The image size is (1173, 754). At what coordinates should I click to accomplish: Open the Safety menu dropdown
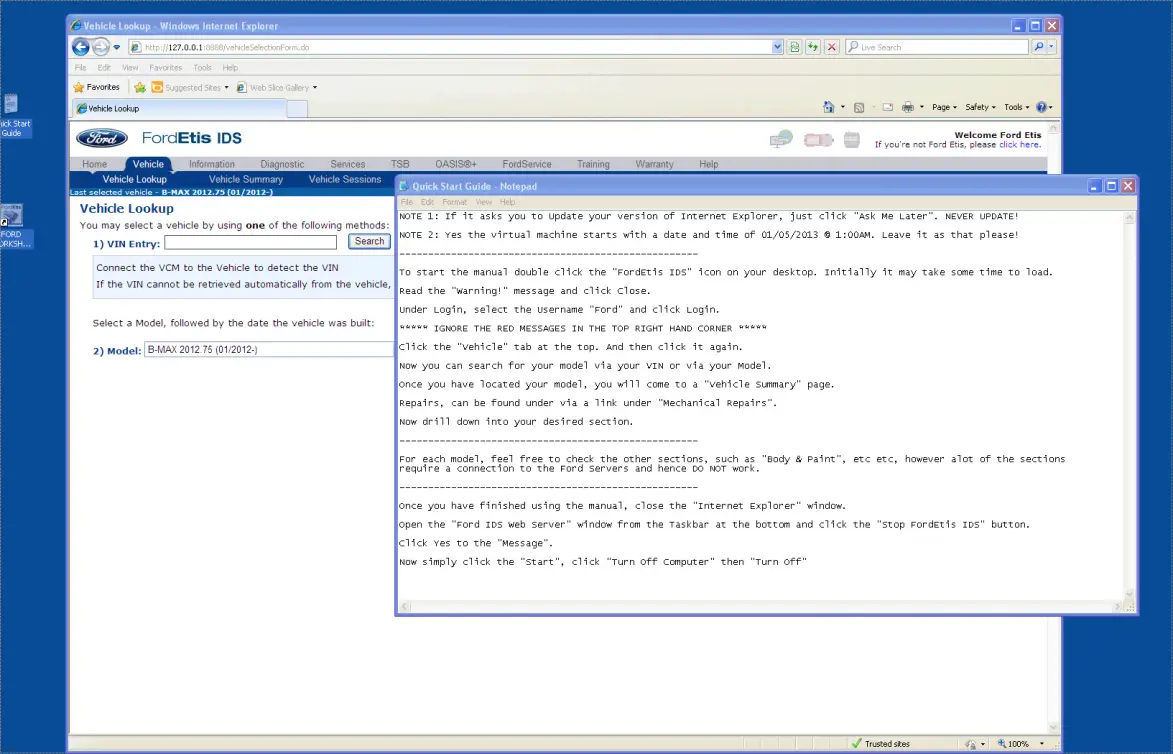coord(980,107)
